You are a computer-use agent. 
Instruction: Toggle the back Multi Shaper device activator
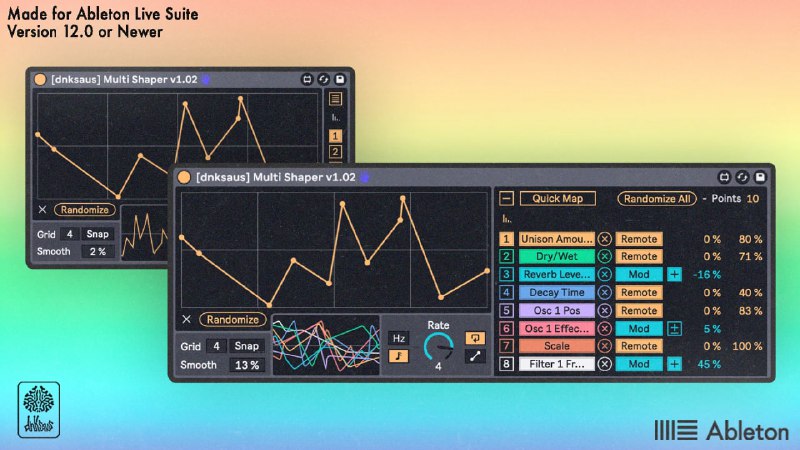[x=40, y=79]
